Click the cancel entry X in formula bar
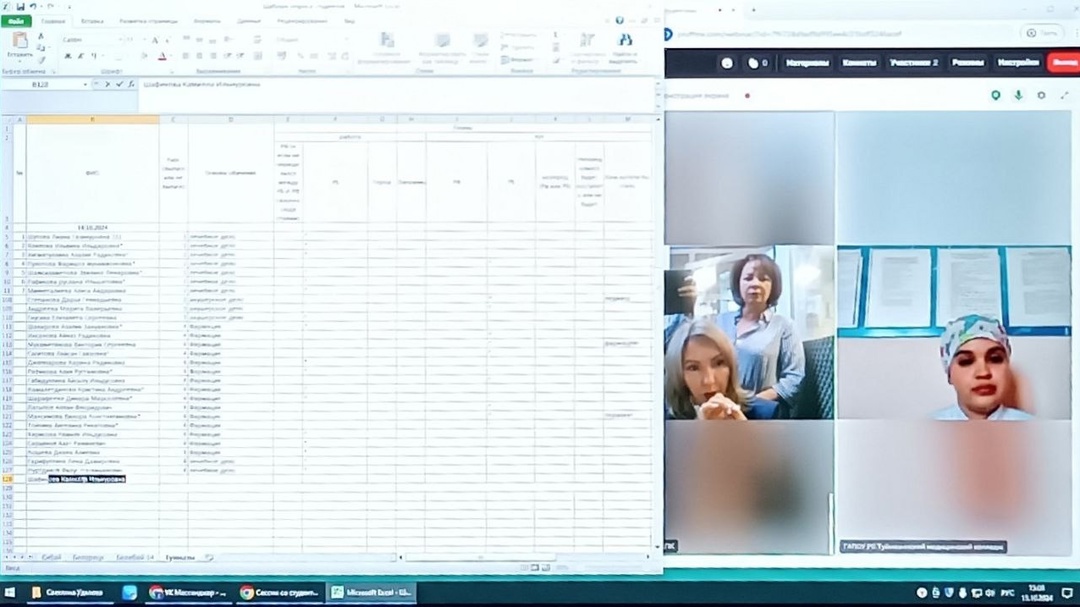Screen dimensions: 1080x607 pyautogui.click(x=107, y=84)
